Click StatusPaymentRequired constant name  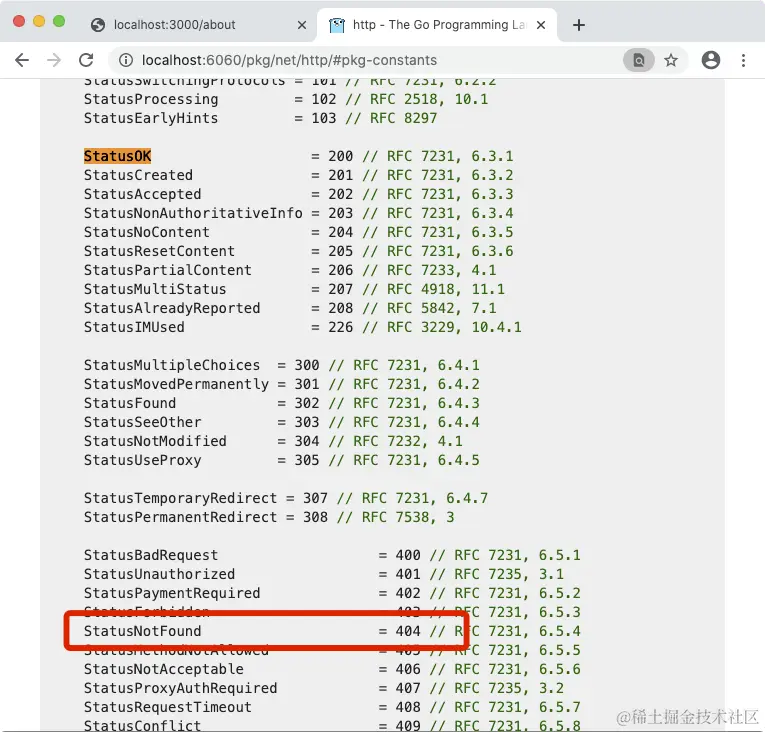(172, 594)
